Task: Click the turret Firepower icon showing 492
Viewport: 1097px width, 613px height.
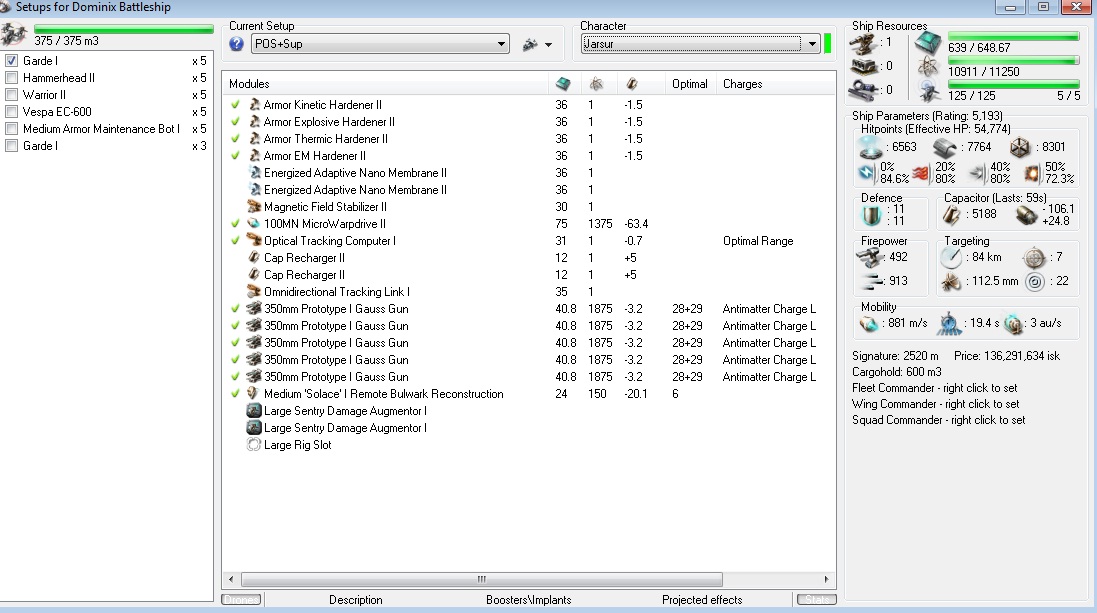Action: pos(870,258)
